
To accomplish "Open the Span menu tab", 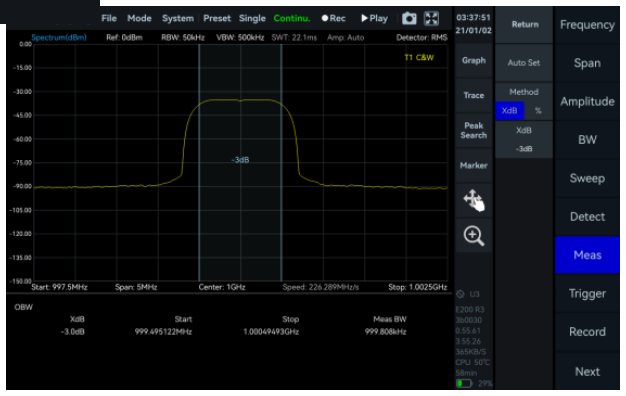I will pyautogui.click(x=587, y=63).
